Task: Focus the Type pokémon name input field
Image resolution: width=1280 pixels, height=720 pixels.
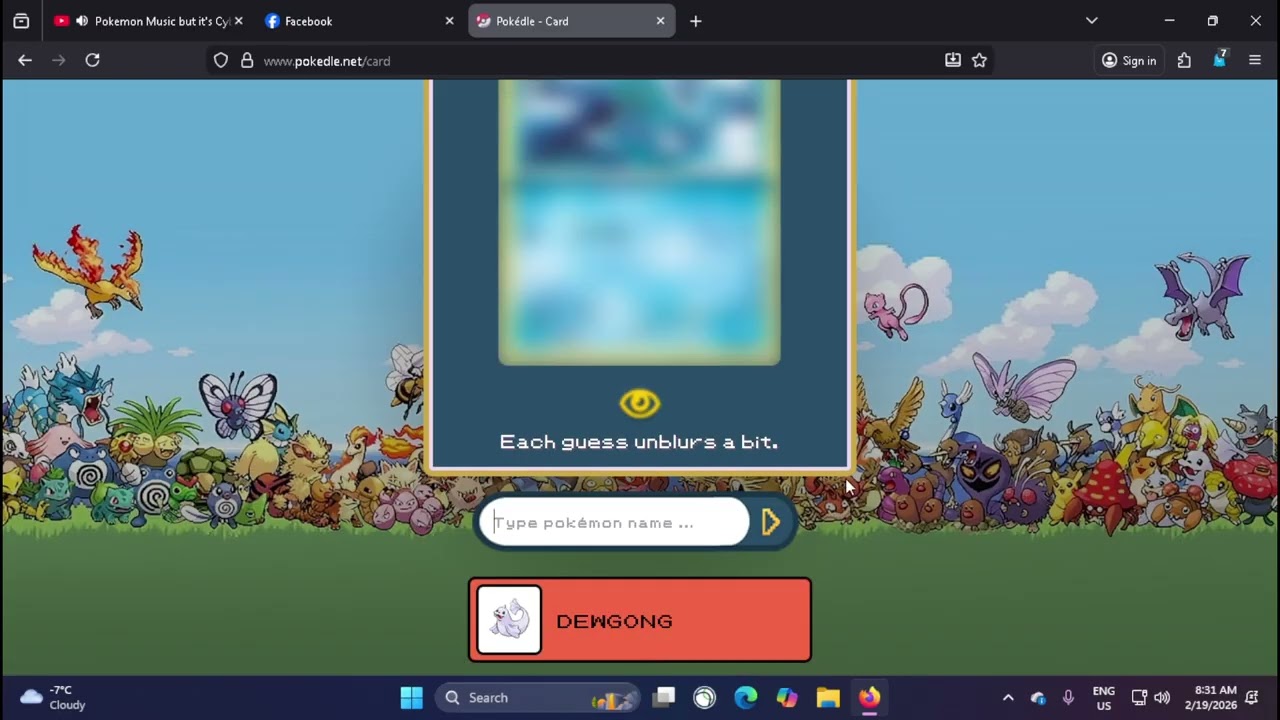Action: click(614, 523)
